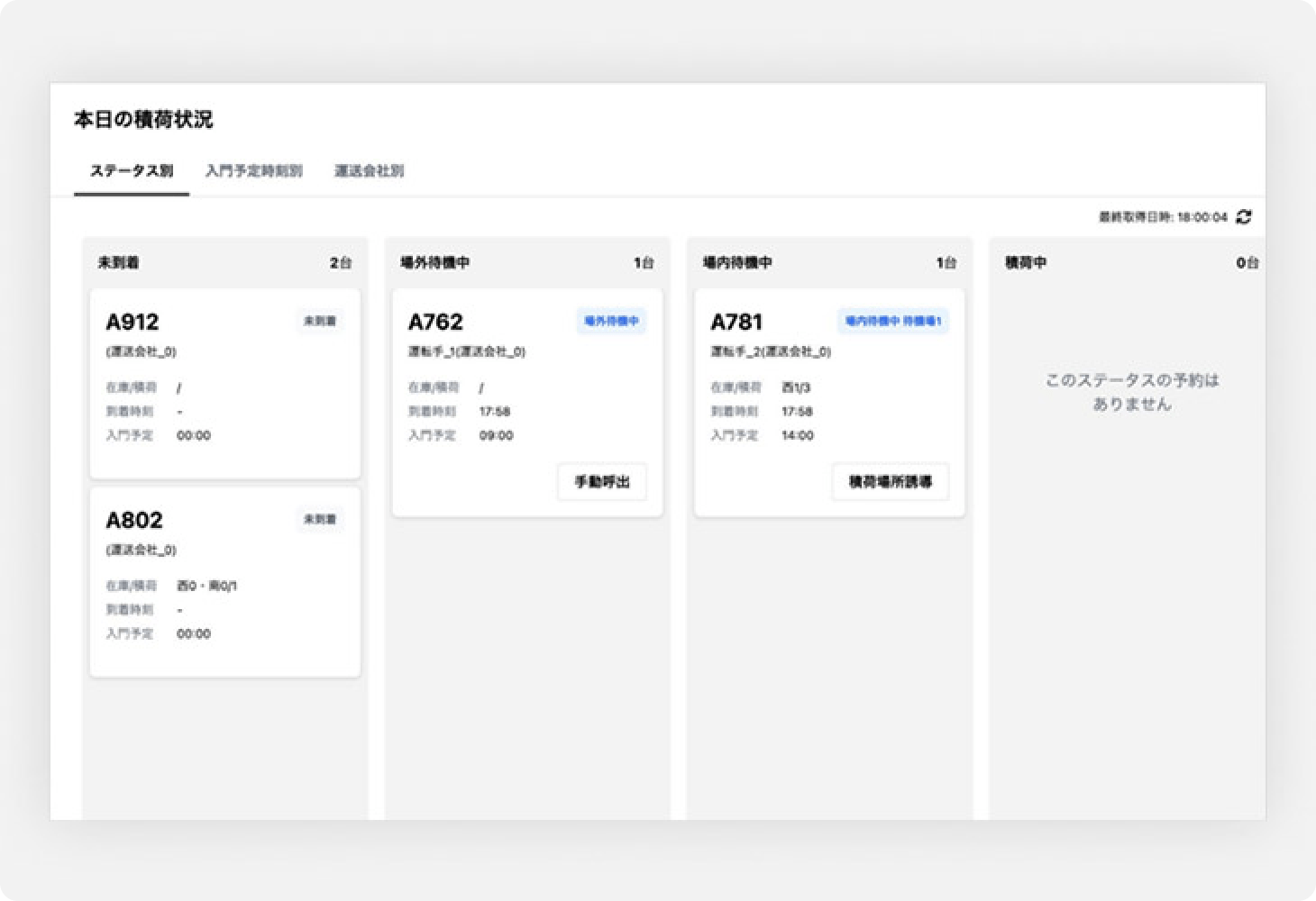Click the 最終取得日時 timestamp text
1316x901 pixels.
coord(1163,217)
